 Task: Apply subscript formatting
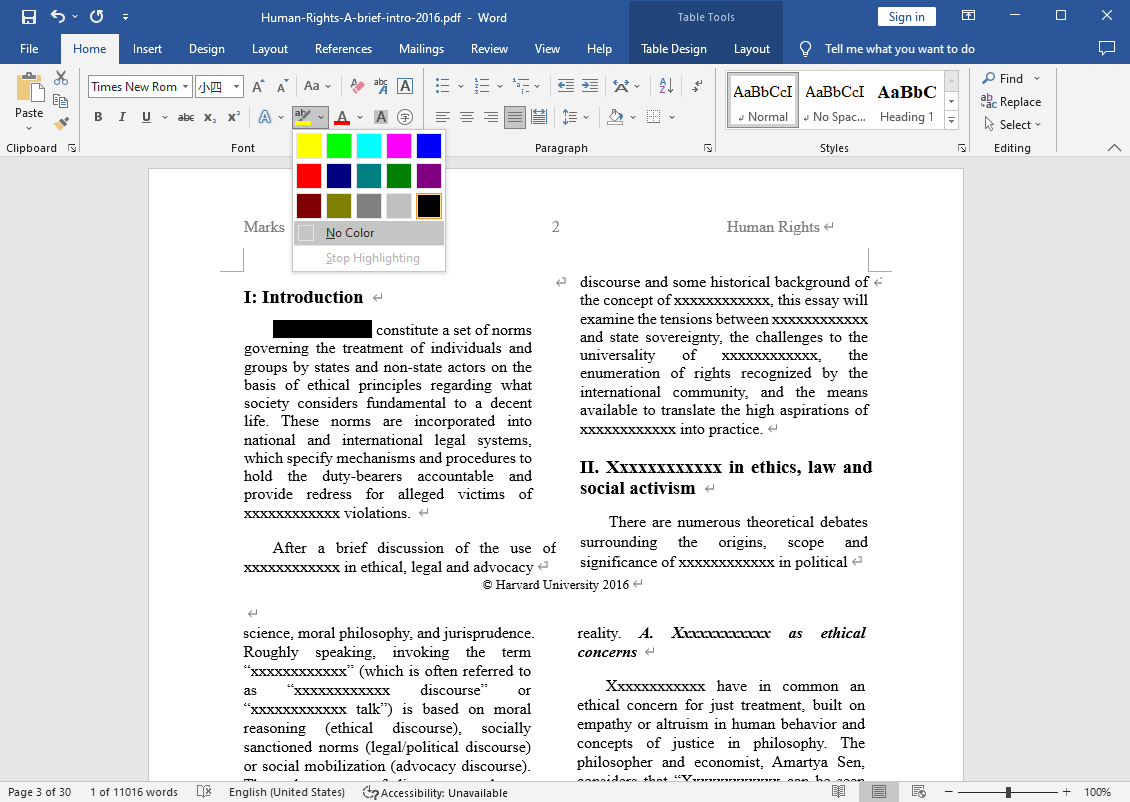point(210,117)
